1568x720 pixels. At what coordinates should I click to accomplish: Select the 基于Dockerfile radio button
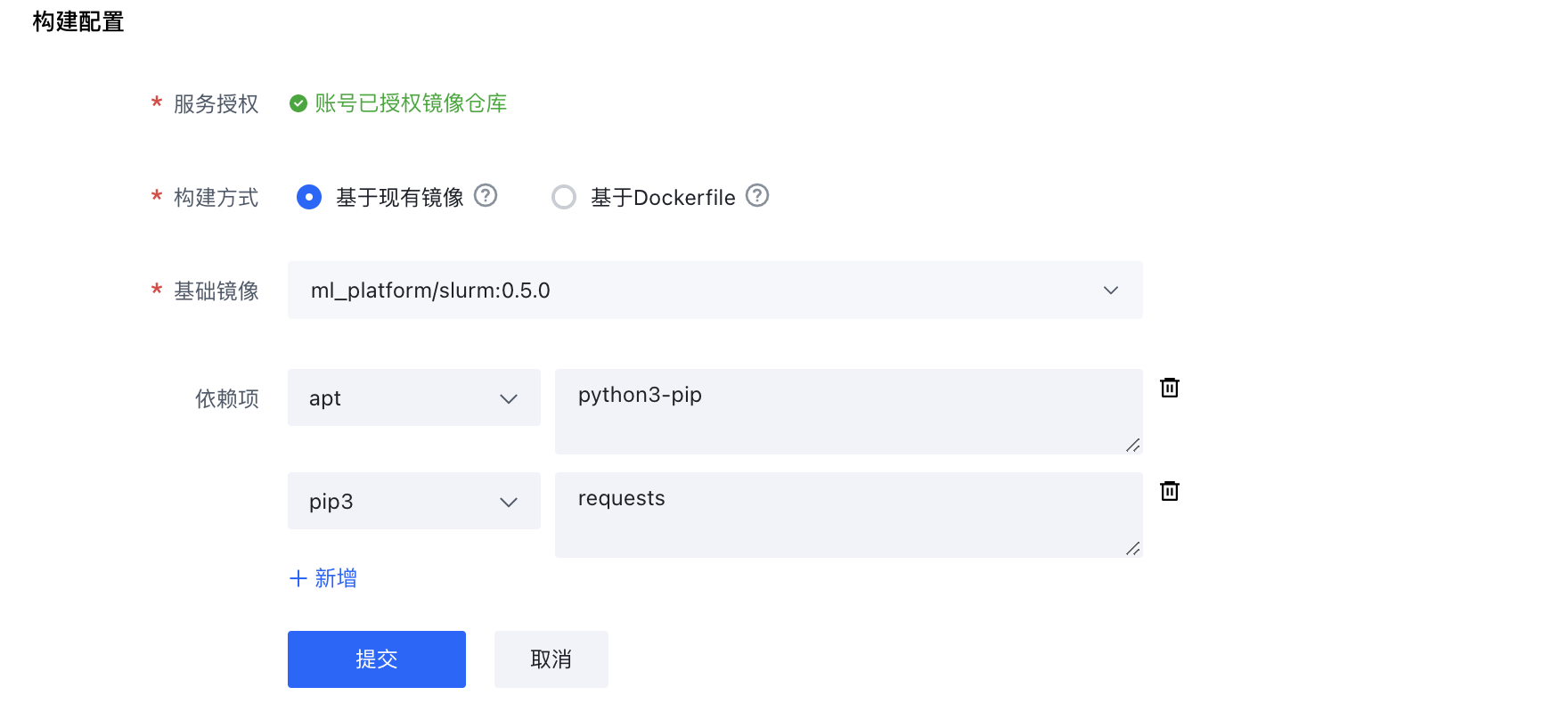564,197
